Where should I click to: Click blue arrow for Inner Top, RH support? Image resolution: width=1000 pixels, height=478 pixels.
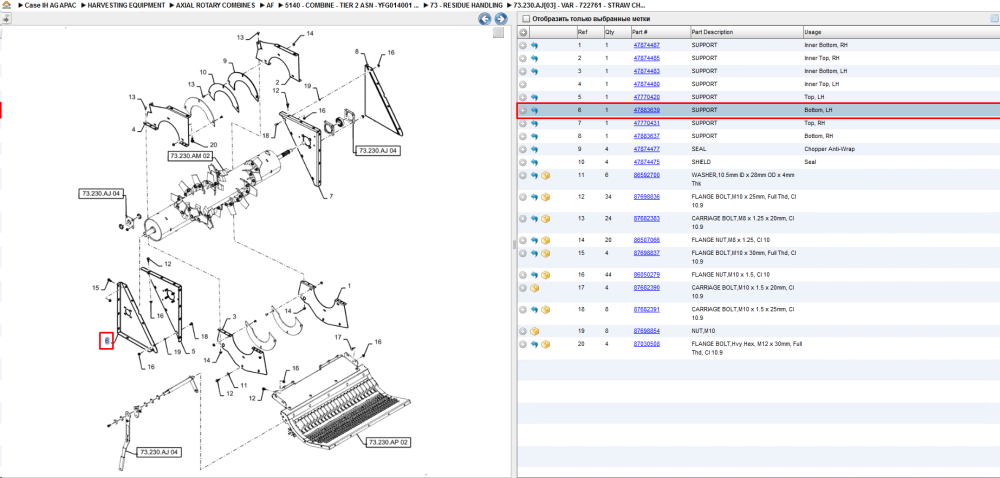534,58
